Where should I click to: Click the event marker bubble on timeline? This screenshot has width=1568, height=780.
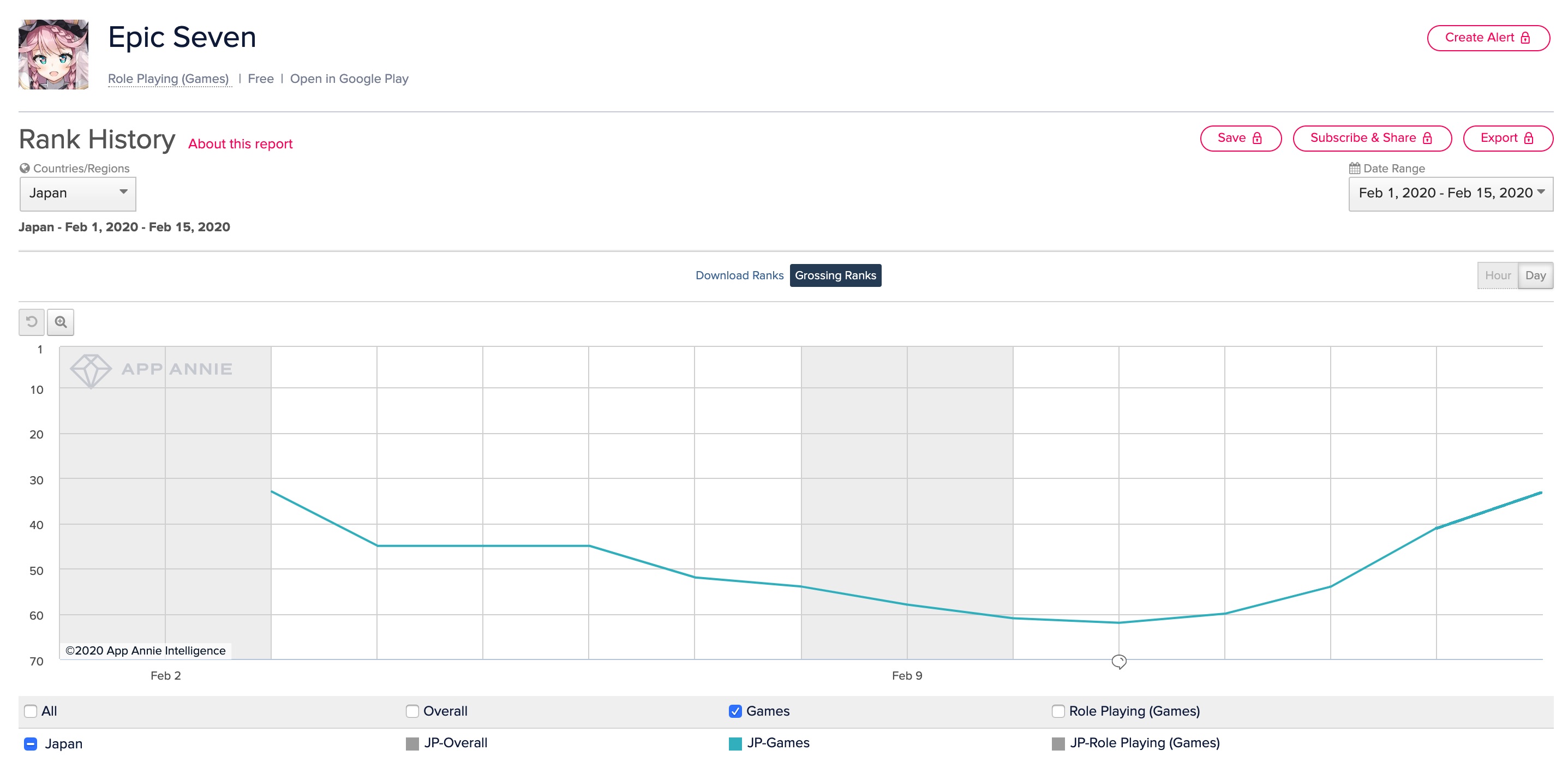point(1119,661)
